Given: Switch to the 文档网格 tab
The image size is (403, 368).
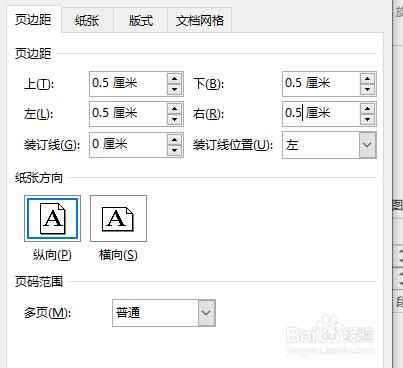Looking at the screenshot, I should tap(200, 21).
